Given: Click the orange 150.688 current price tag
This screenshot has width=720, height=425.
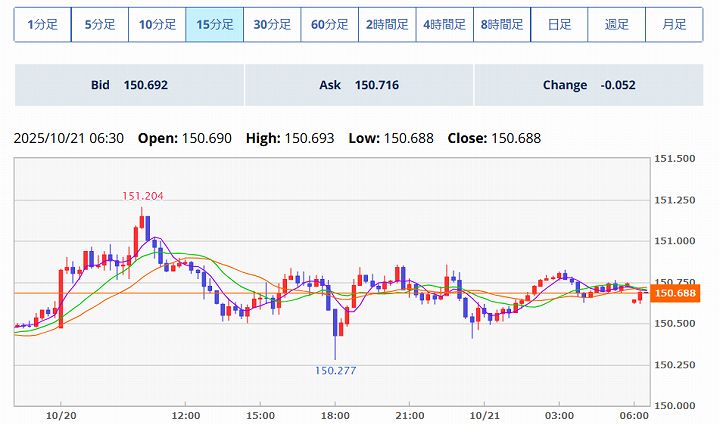Looking at the screenshot, I should tap(674, 293).
